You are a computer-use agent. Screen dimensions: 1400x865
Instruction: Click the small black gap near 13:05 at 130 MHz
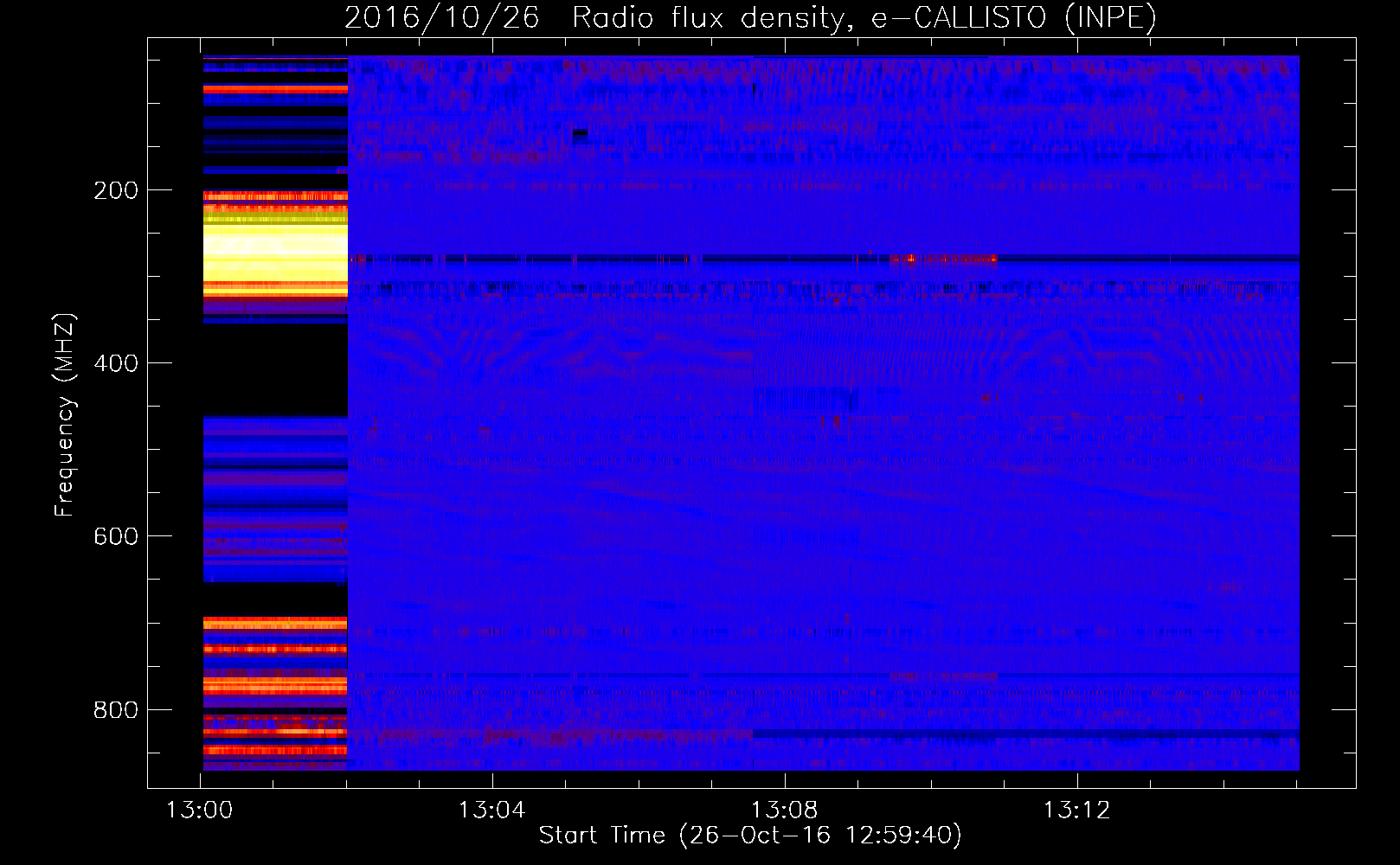(x=580, y=132)
